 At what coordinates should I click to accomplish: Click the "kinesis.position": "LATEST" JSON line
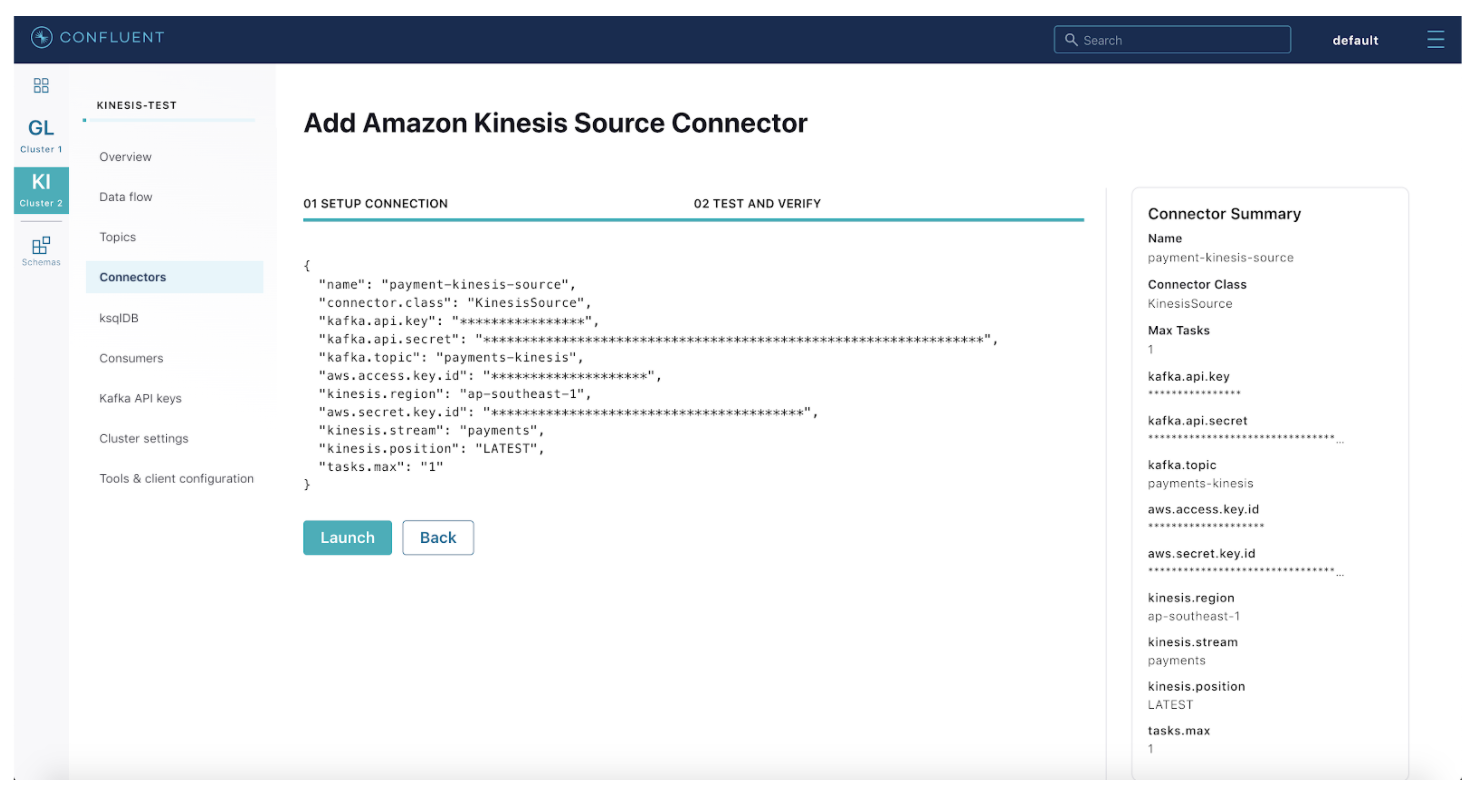click(432, 448)
